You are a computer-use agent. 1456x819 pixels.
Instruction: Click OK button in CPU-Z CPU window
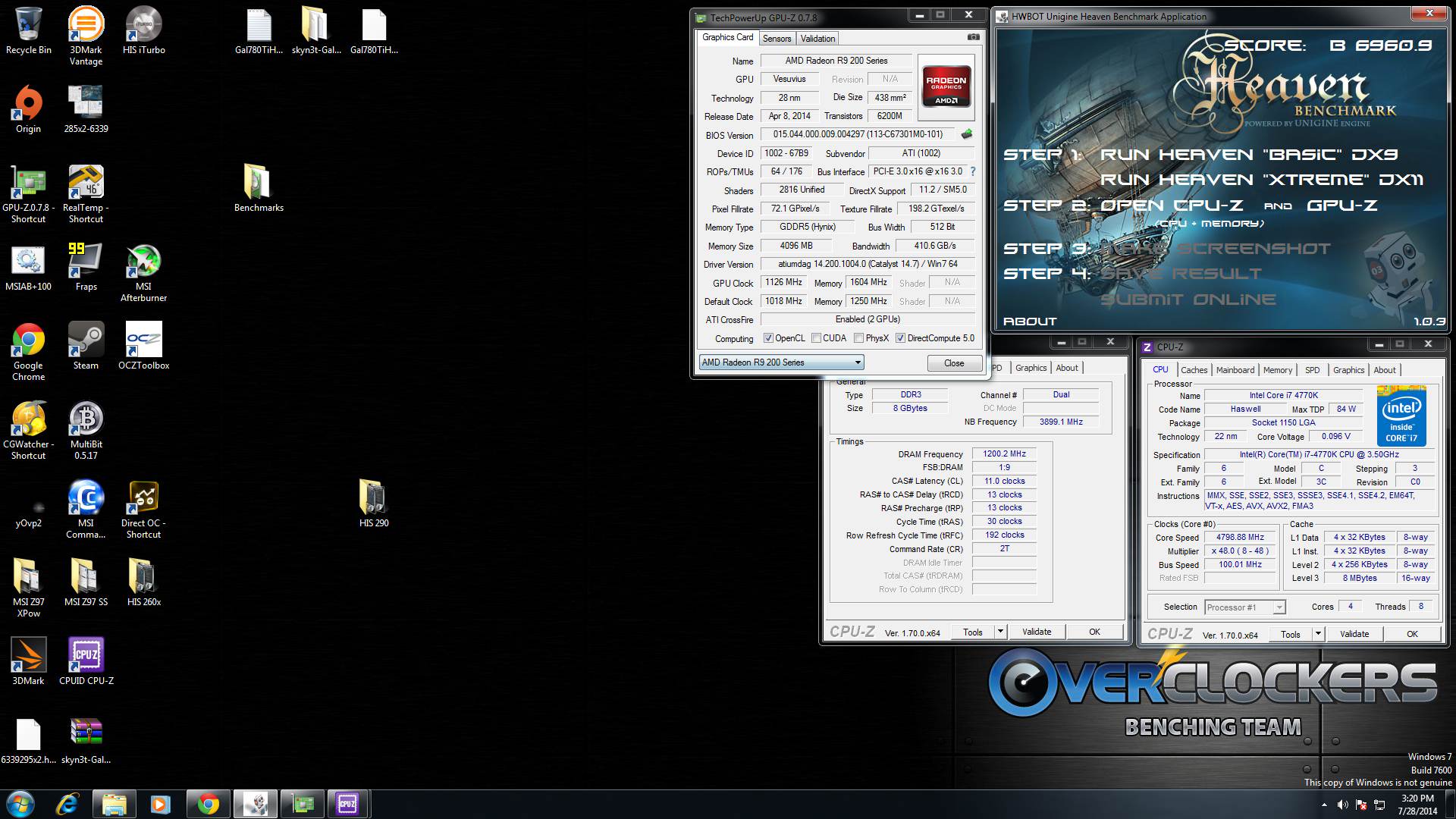(x=1412, y=634)
